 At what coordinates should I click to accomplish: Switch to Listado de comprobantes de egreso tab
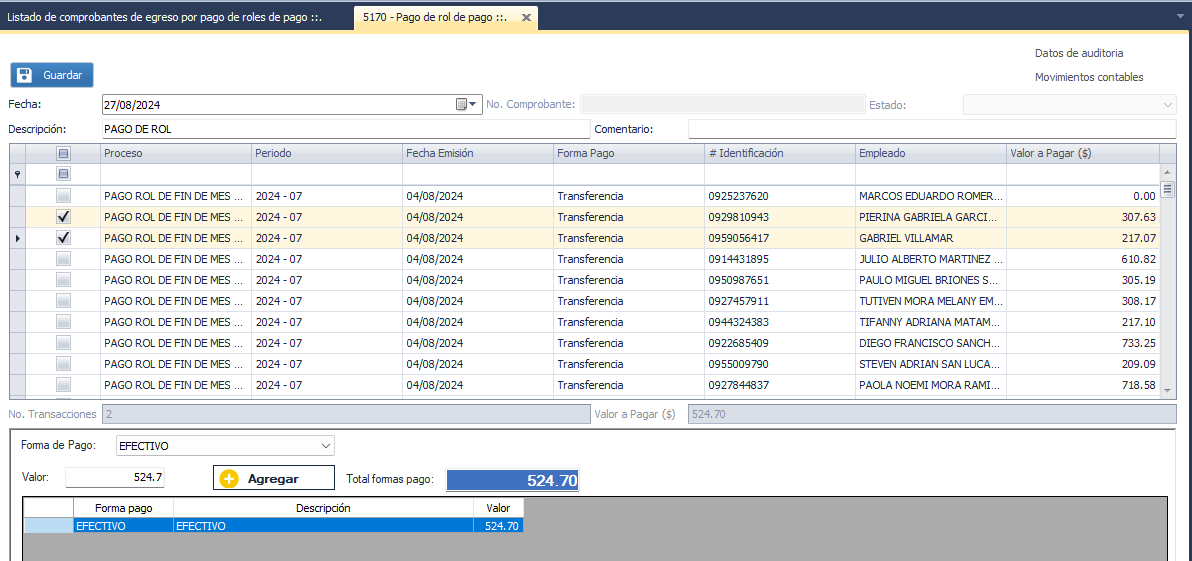[x=165, y=18]
